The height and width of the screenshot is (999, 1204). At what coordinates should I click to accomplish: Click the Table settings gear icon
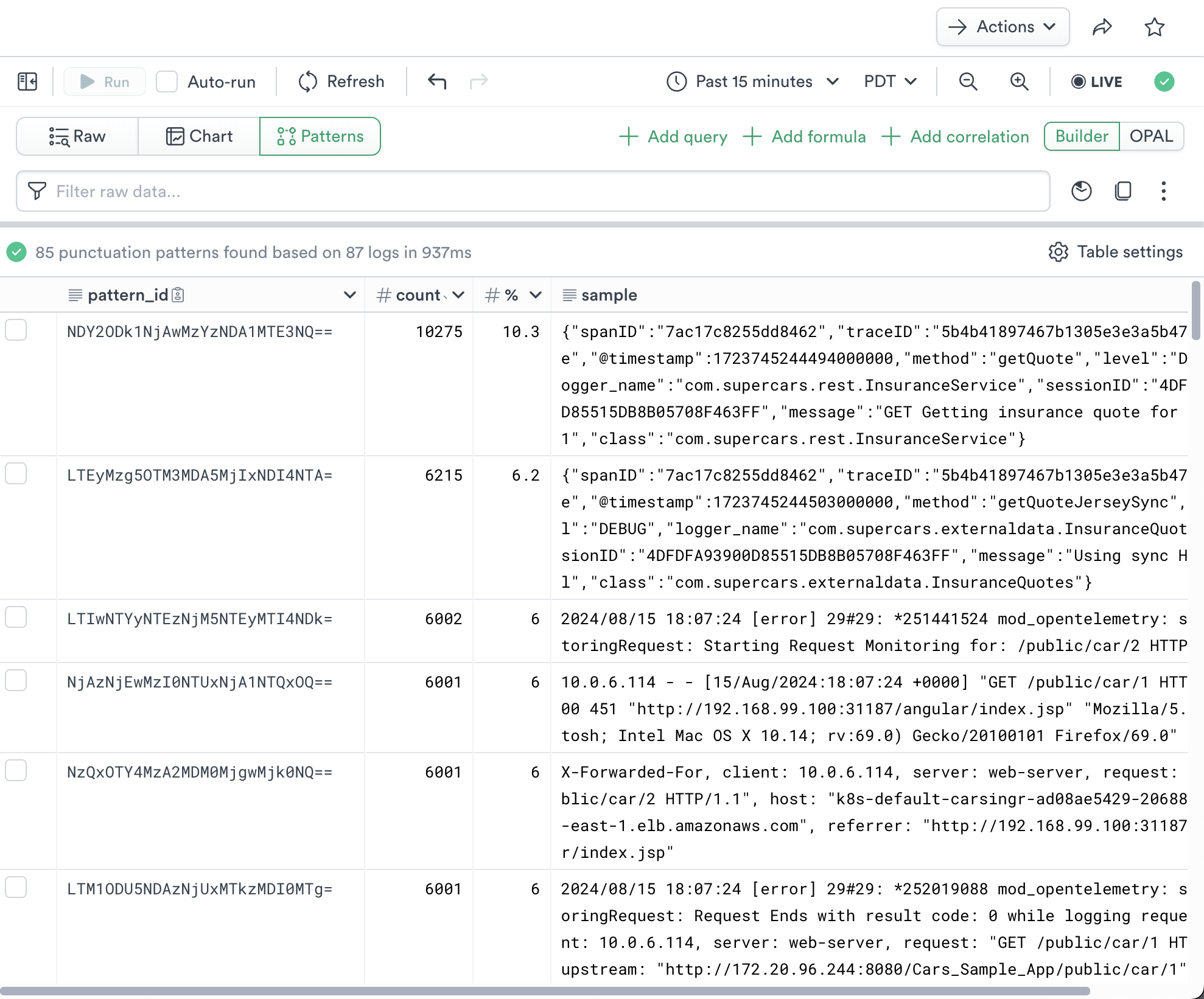click(x=1058, y=252)
